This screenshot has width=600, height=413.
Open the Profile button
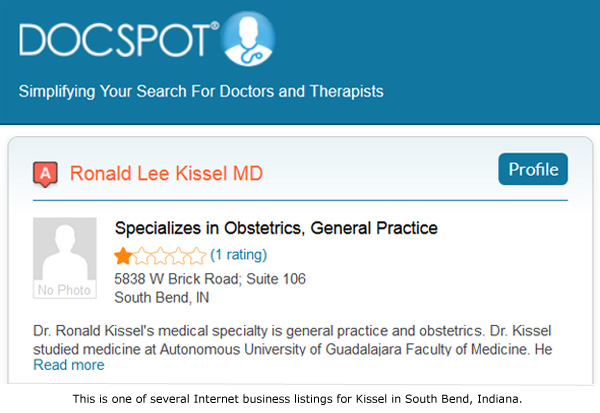point(533,169)
